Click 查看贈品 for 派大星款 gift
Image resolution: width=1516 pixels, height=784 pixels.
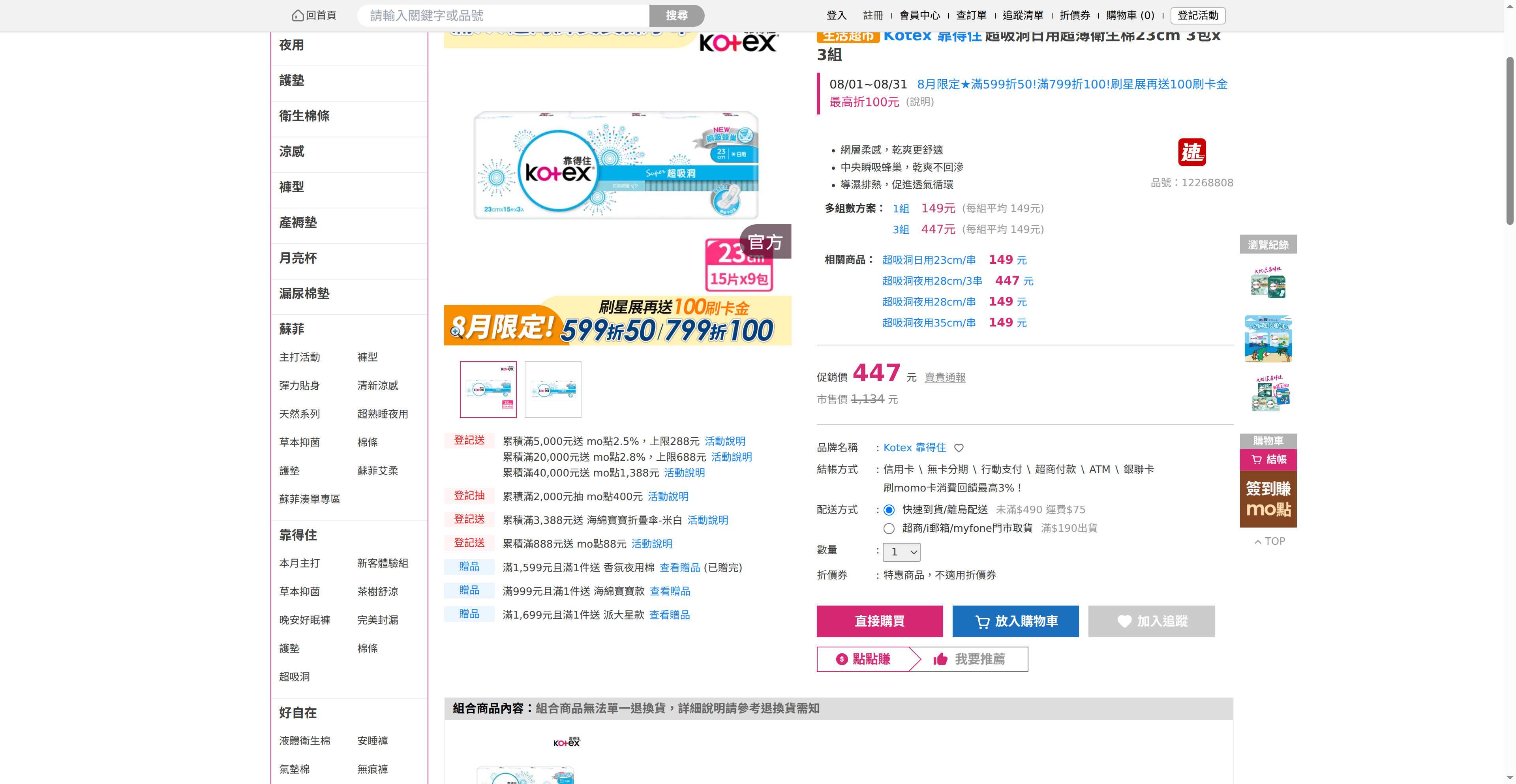pos(669,615)
